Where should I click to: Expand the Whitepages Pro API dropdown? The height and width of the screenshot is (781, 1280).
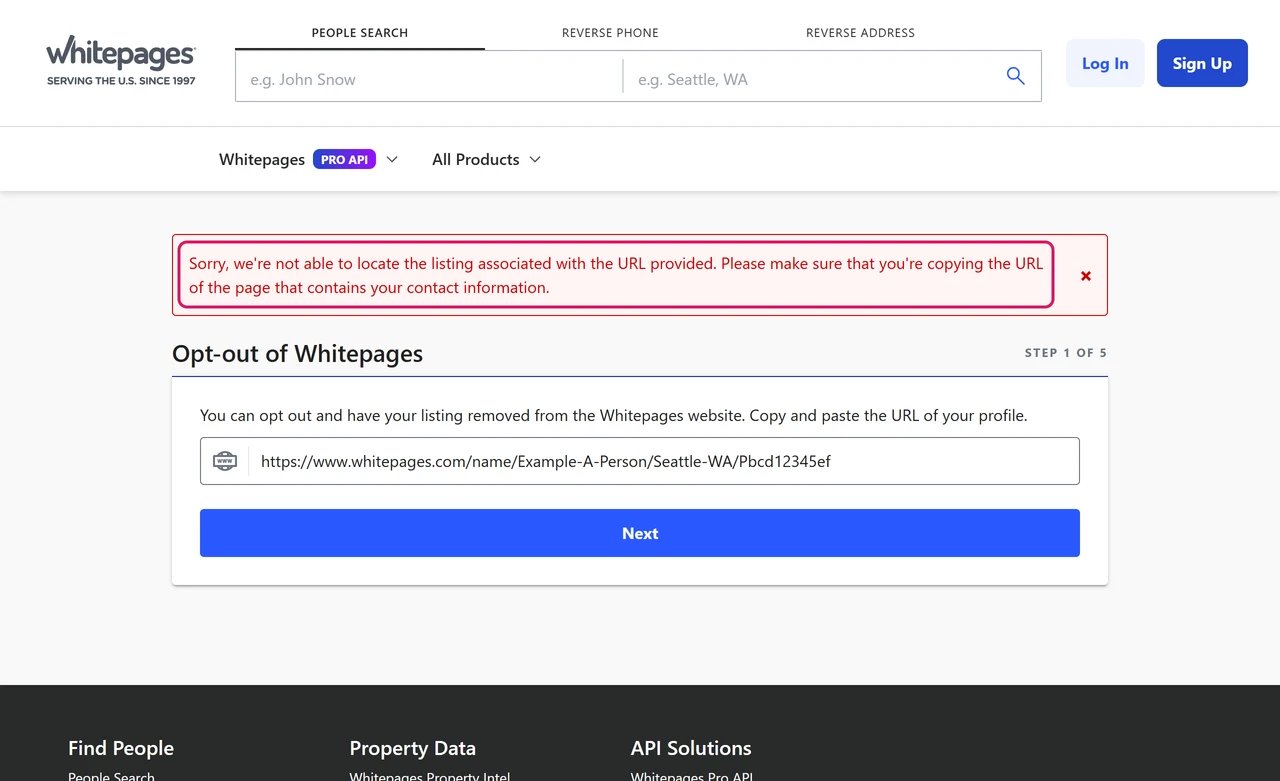point(308,159)
